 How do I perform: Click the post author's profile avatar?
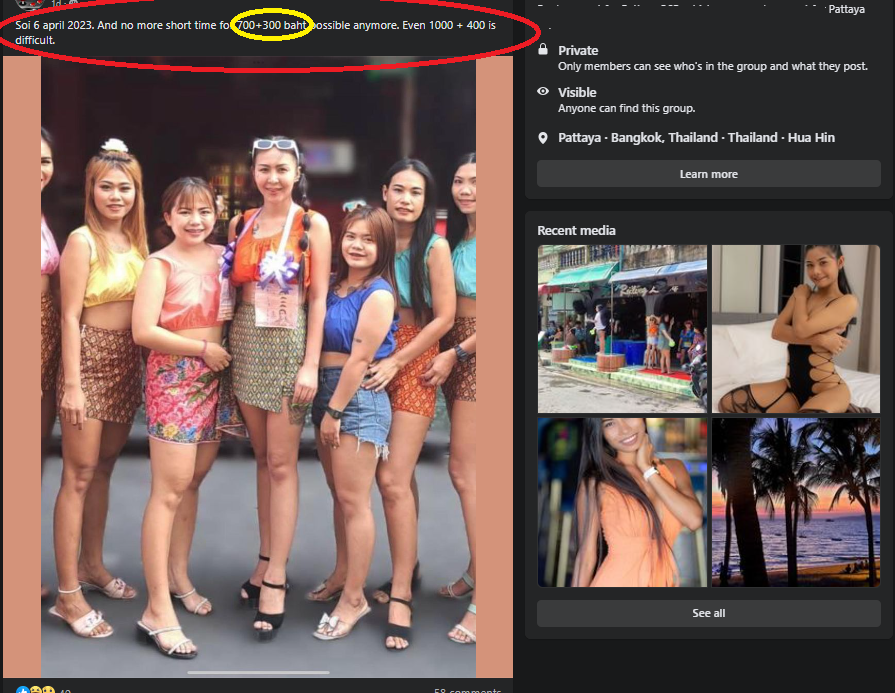28,4
